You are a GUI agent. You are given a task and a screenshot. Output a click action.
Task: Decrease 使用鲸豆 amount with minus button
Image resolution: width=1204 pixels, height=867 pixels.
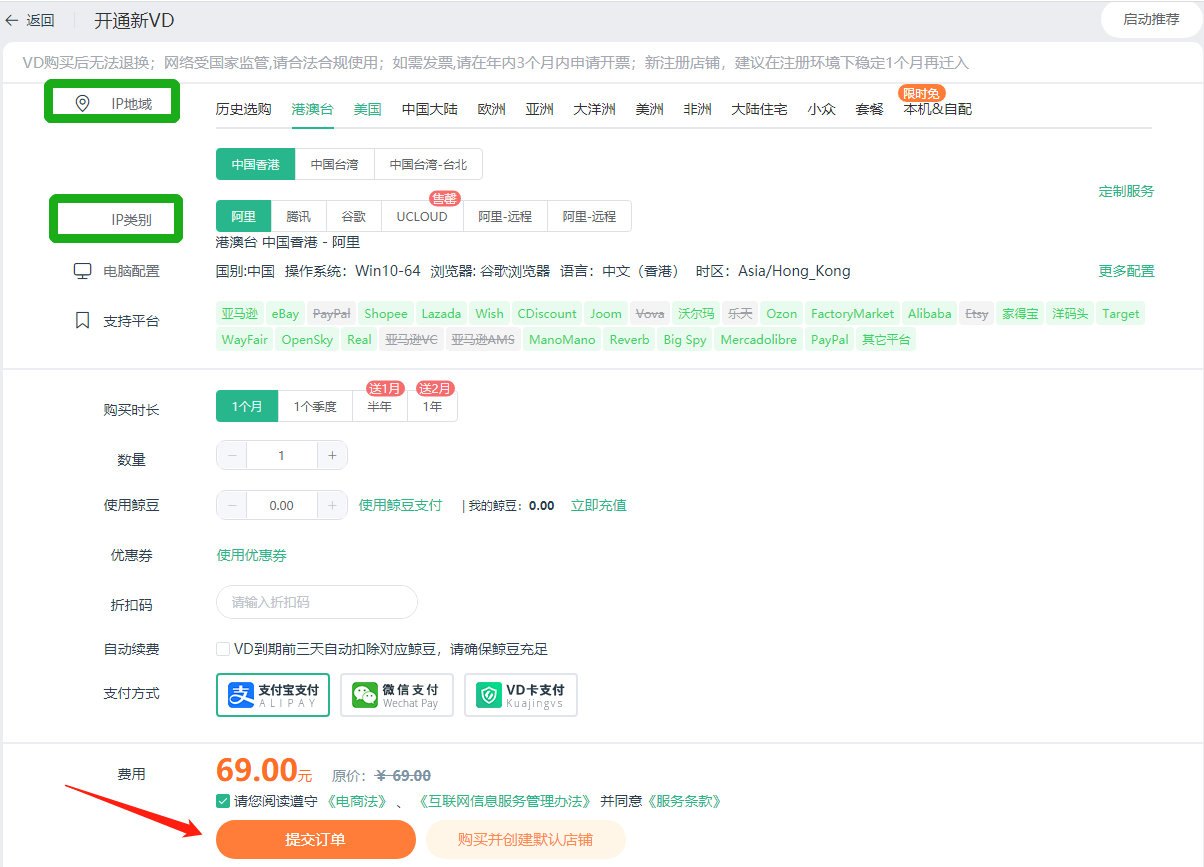coord(232,505)
